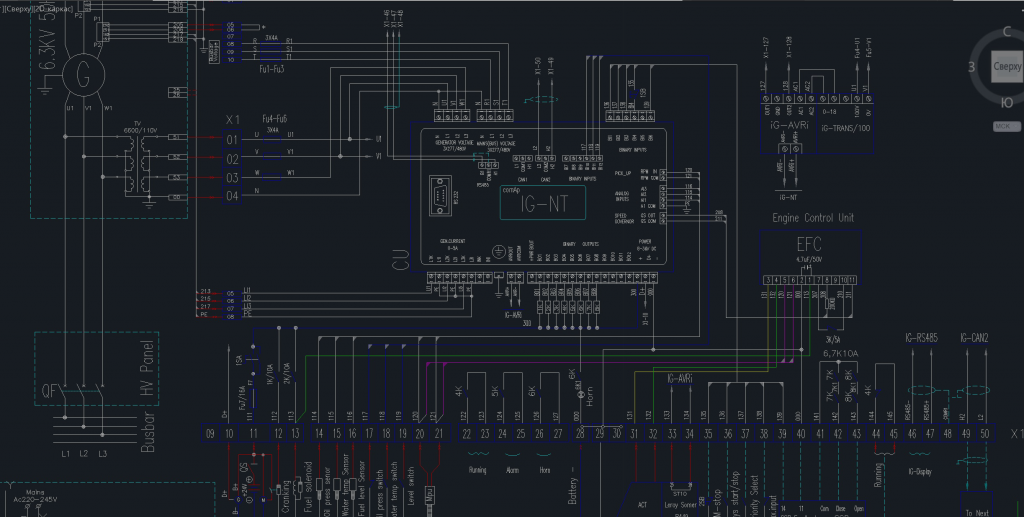The height and width of the screenshot is (517, 1024).
Task: Select the Fu4-Fu6 fuse label
Action: tap(274, 119)
